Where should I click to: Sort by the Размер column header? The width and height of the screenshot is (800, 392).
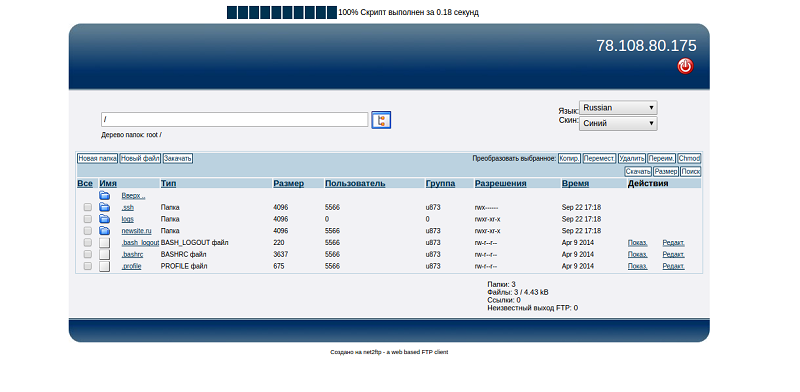[x=288, y=183]
